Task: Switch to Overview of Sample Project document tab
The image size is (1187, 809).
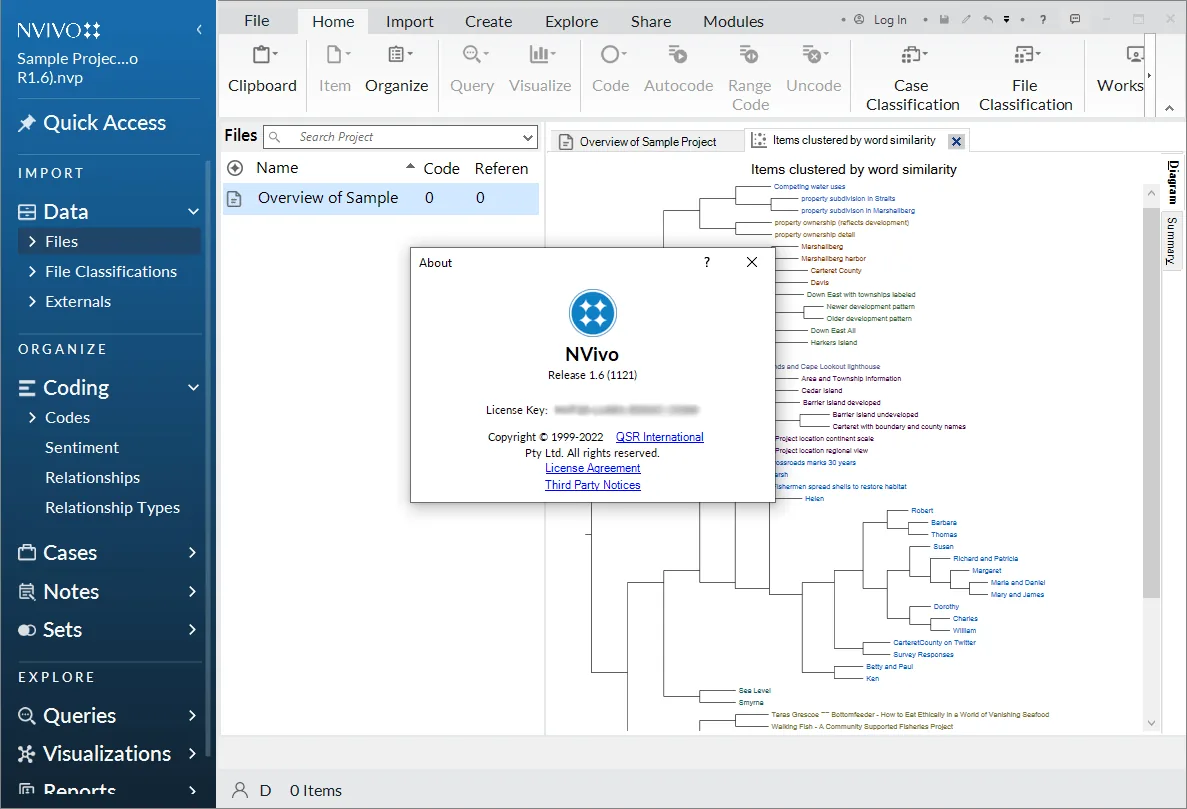Action: tap(645, 142)
